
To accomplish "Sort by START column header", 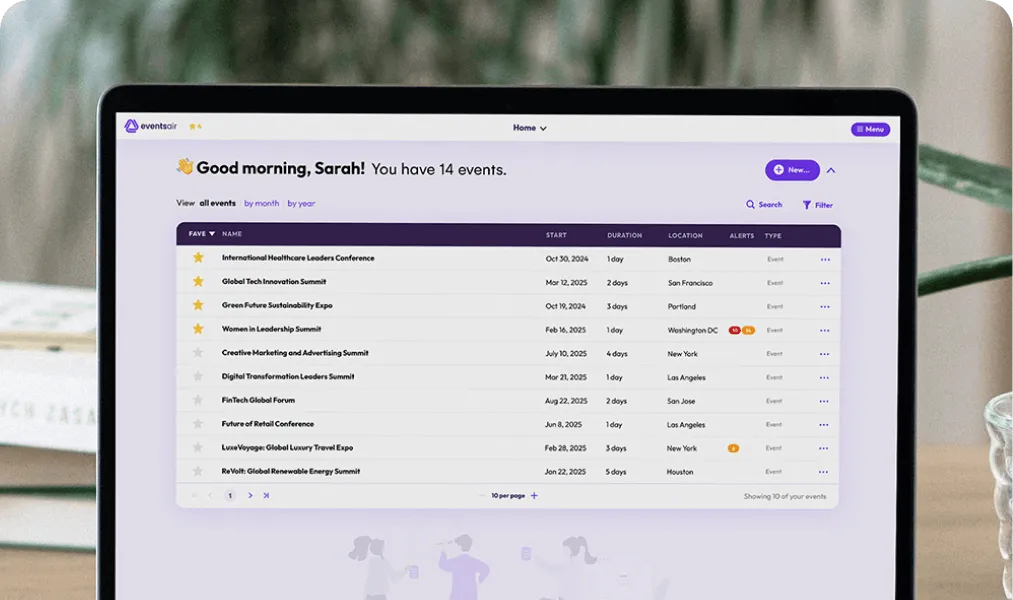I will (556, 235).
